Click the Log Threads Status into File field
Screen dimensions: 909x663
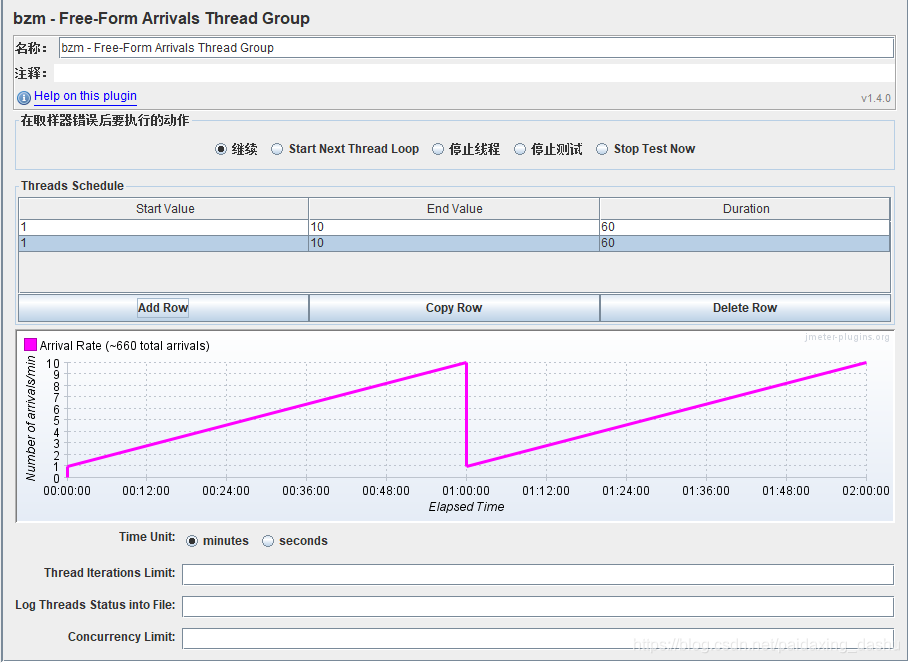click(537, 606)
